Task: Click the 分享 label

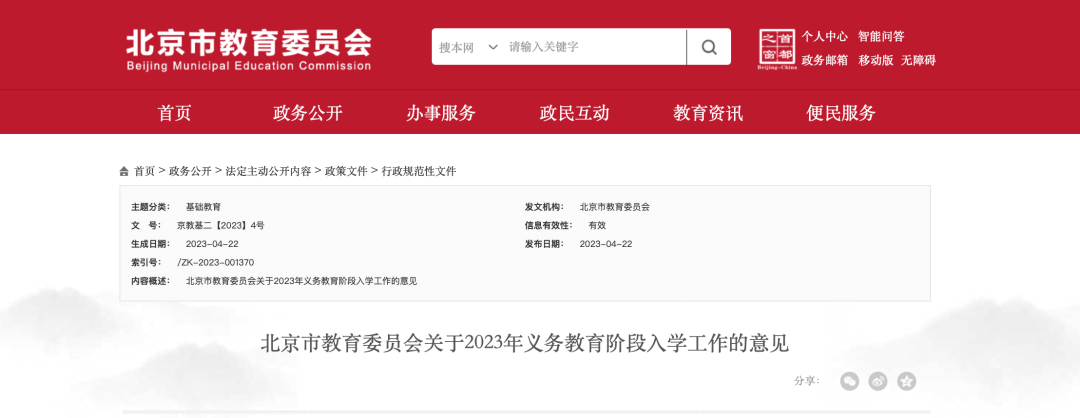Action: pyautogui.click(x=807, y=381)
